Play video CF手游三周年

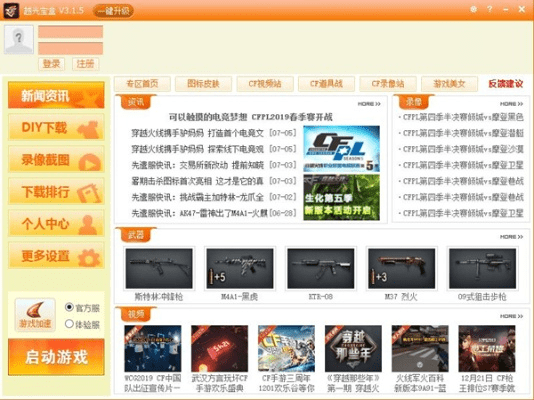pyautogui.click(x=286, y=349)
